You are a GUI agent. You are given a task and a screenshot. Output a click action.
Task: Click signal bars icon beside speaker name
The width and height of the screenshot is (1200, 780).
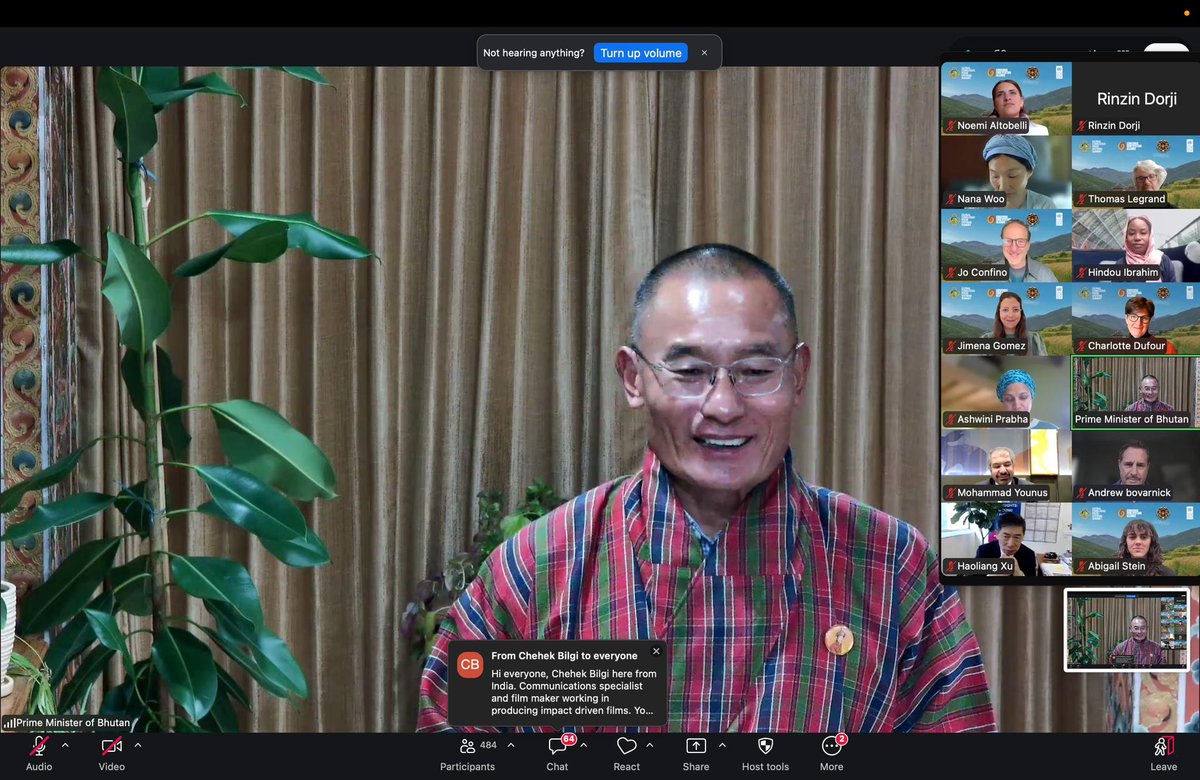coord(9,722)
